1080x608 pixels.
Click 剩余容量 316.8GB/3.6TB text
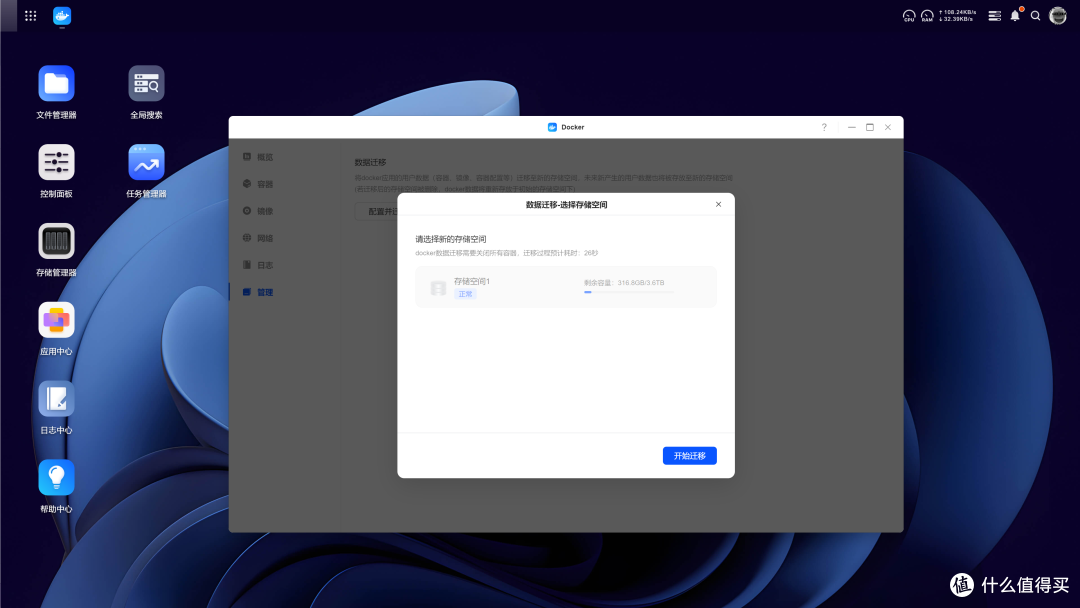(624, 282)
